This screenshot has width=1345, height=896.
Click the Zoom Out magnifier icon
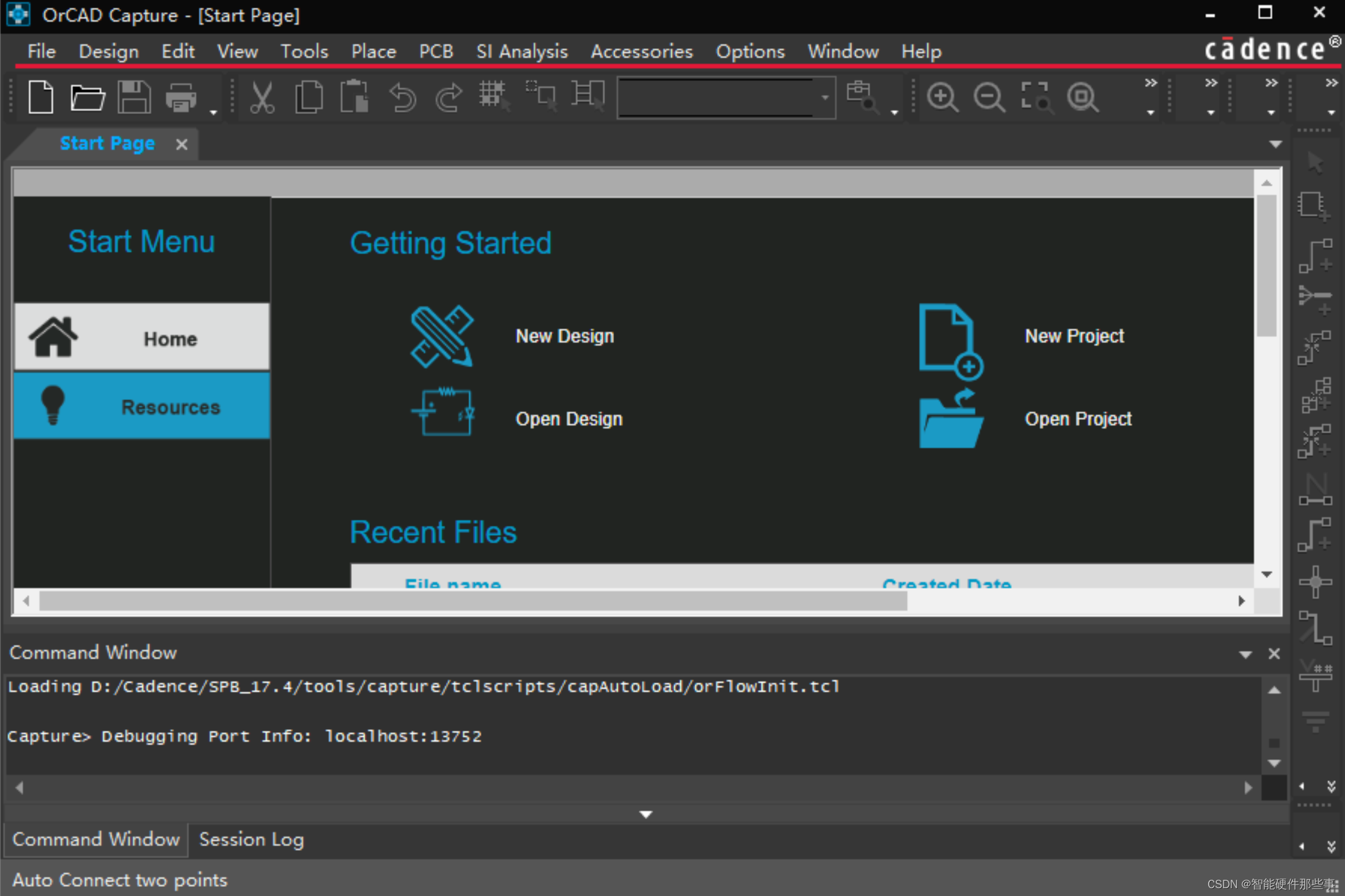point(989,97)
